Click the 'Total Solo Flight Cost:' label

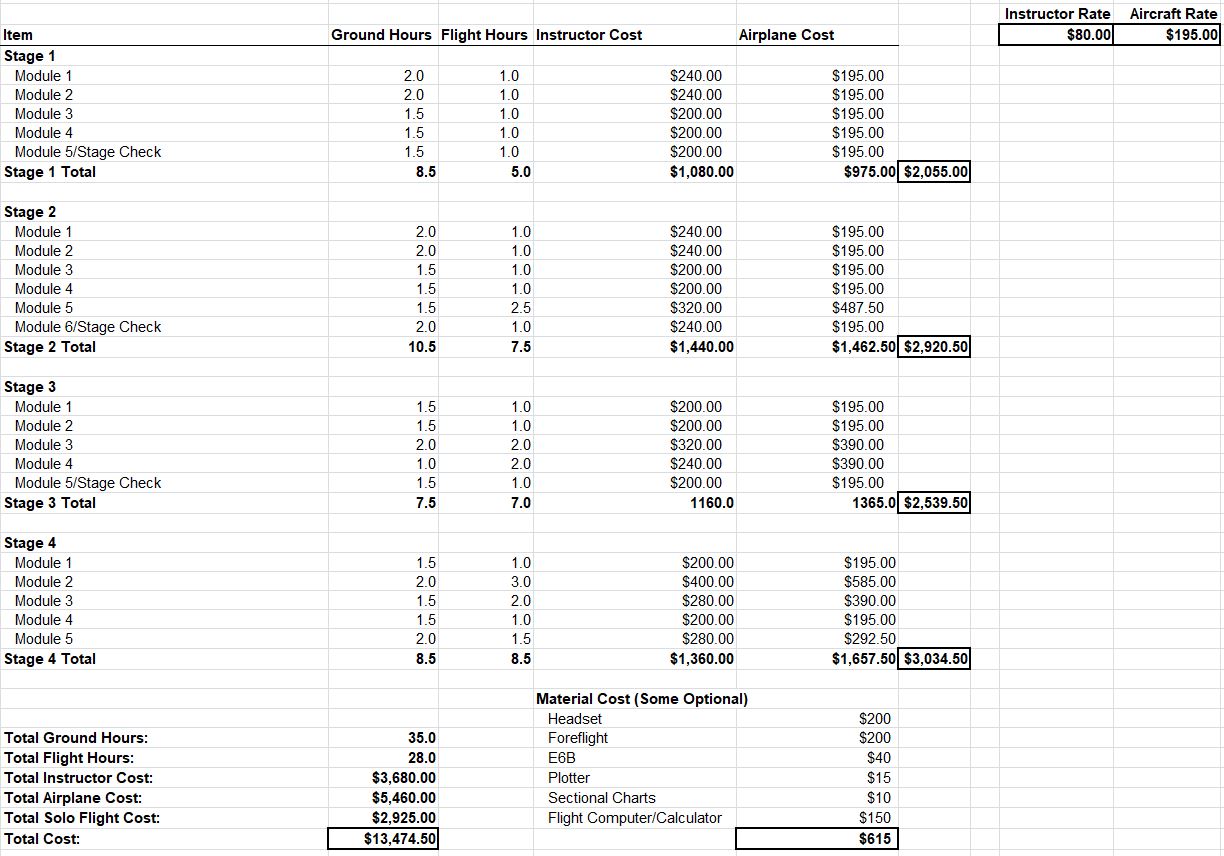click(82, 818)
